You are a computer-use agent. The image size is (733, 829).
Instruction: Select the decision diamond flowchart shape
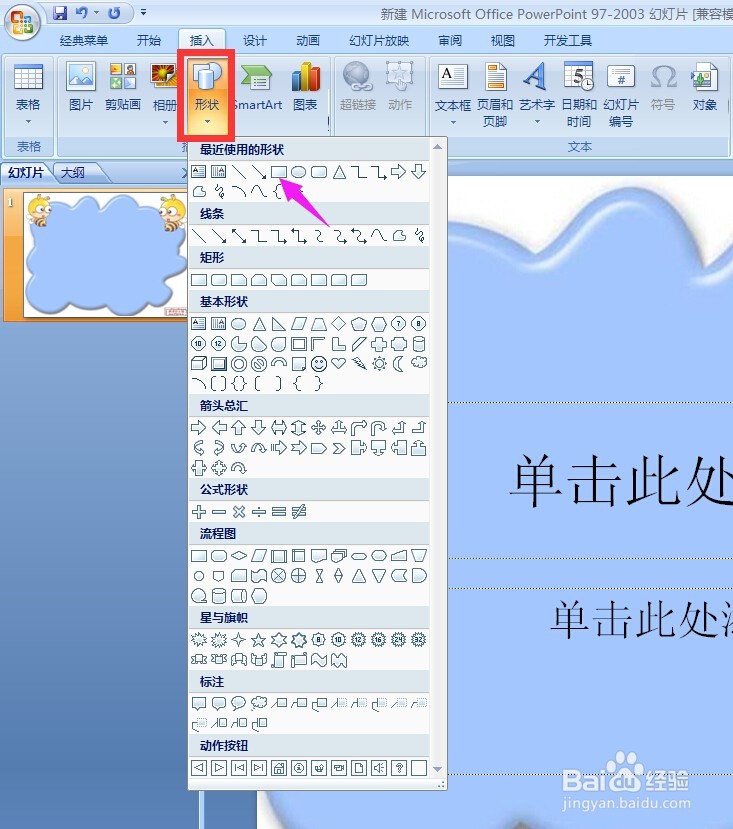point(239,556)
